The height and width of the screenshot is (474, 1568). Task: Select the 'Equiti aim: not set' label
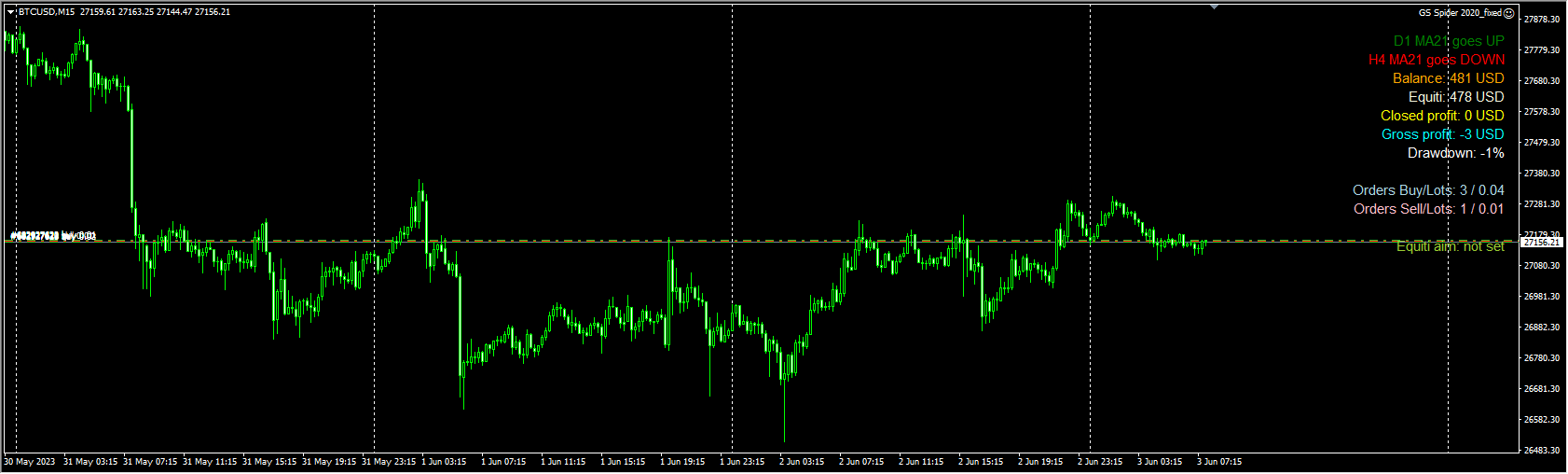(x=1451, y=246)
